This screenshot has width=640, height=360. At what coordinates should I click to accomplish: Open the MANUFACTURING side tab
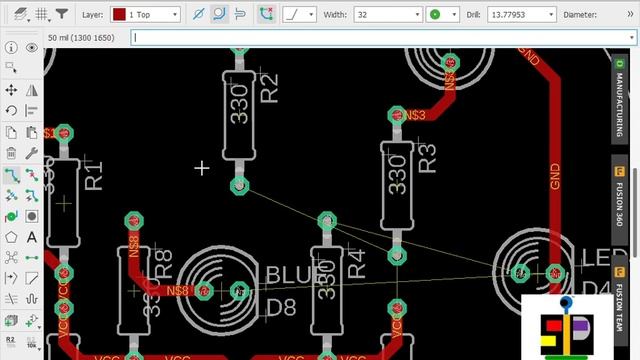tap(619, 100)
